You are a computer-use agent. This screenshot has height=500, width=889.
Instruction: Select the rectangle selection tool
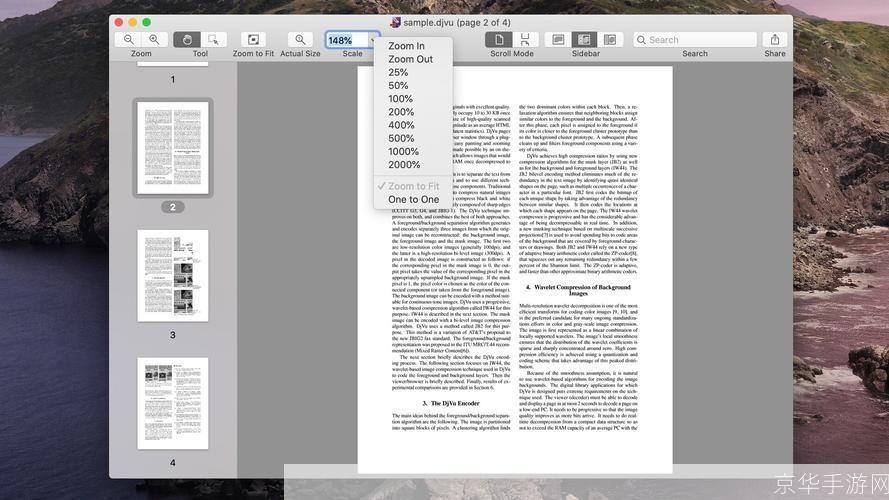(x=213, y=39)
